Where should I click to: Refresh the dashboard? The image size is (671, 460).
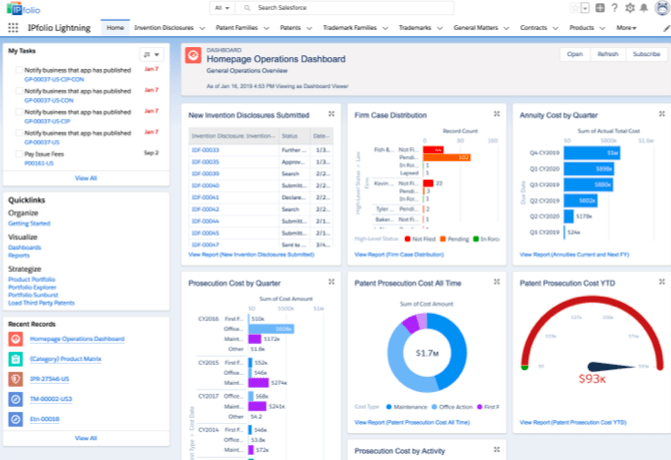608,54
